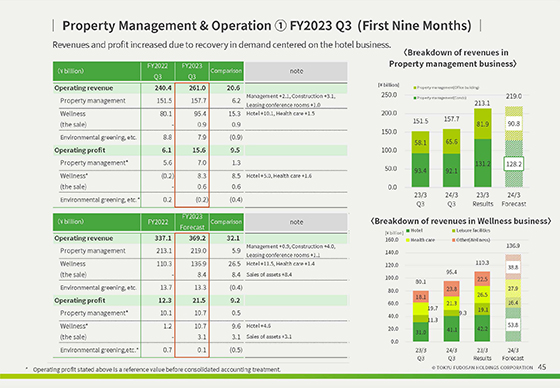Click the page number 45
The image size is (560, 388).
point(542,367)
